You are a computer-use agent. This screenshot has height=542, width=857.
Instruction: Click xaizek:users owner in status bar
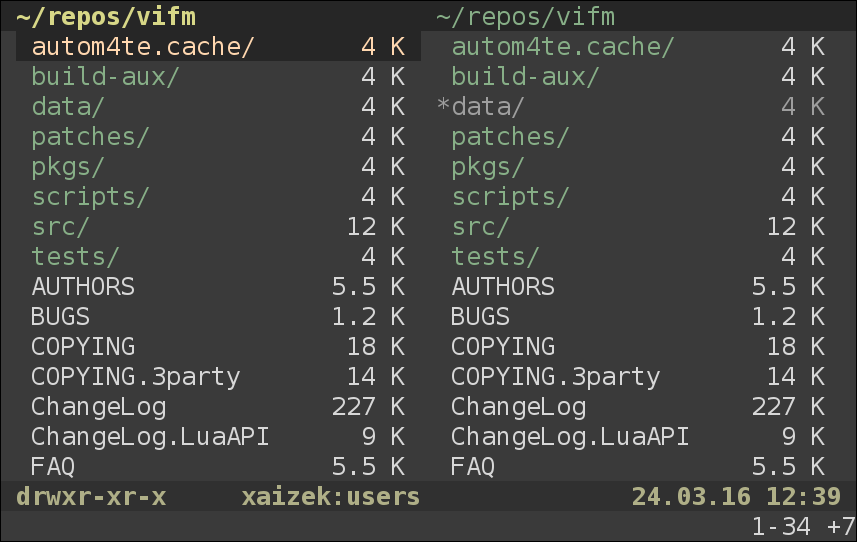(x=331, y=497)
